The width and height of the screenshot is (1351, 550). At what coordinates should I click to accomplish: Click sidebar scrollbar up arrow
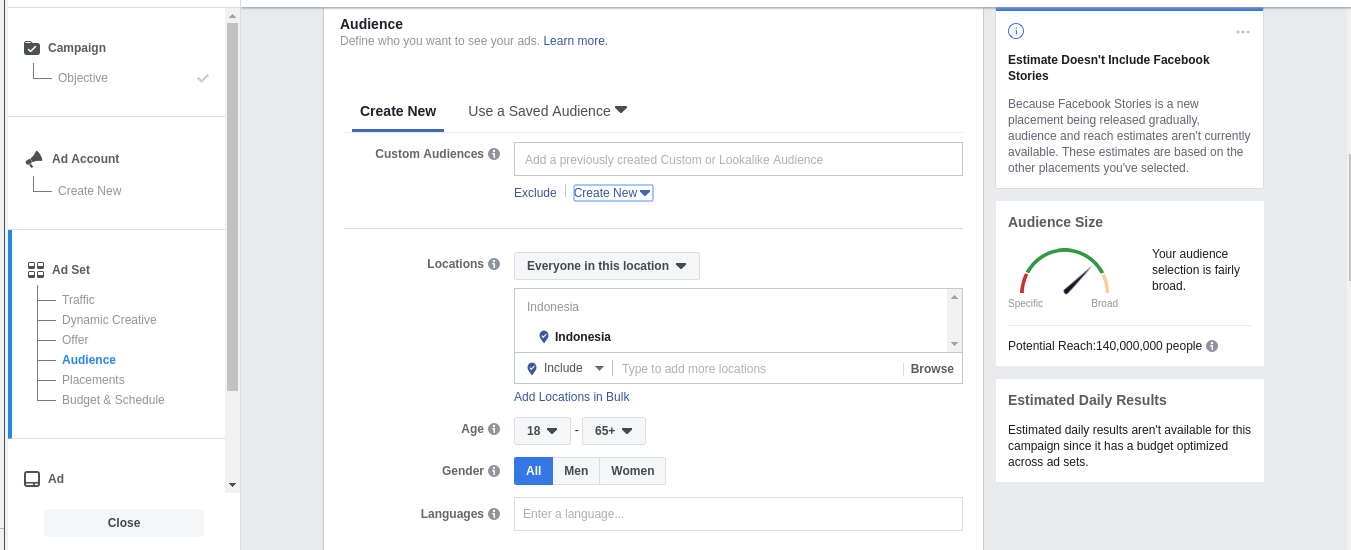[233, 16]
